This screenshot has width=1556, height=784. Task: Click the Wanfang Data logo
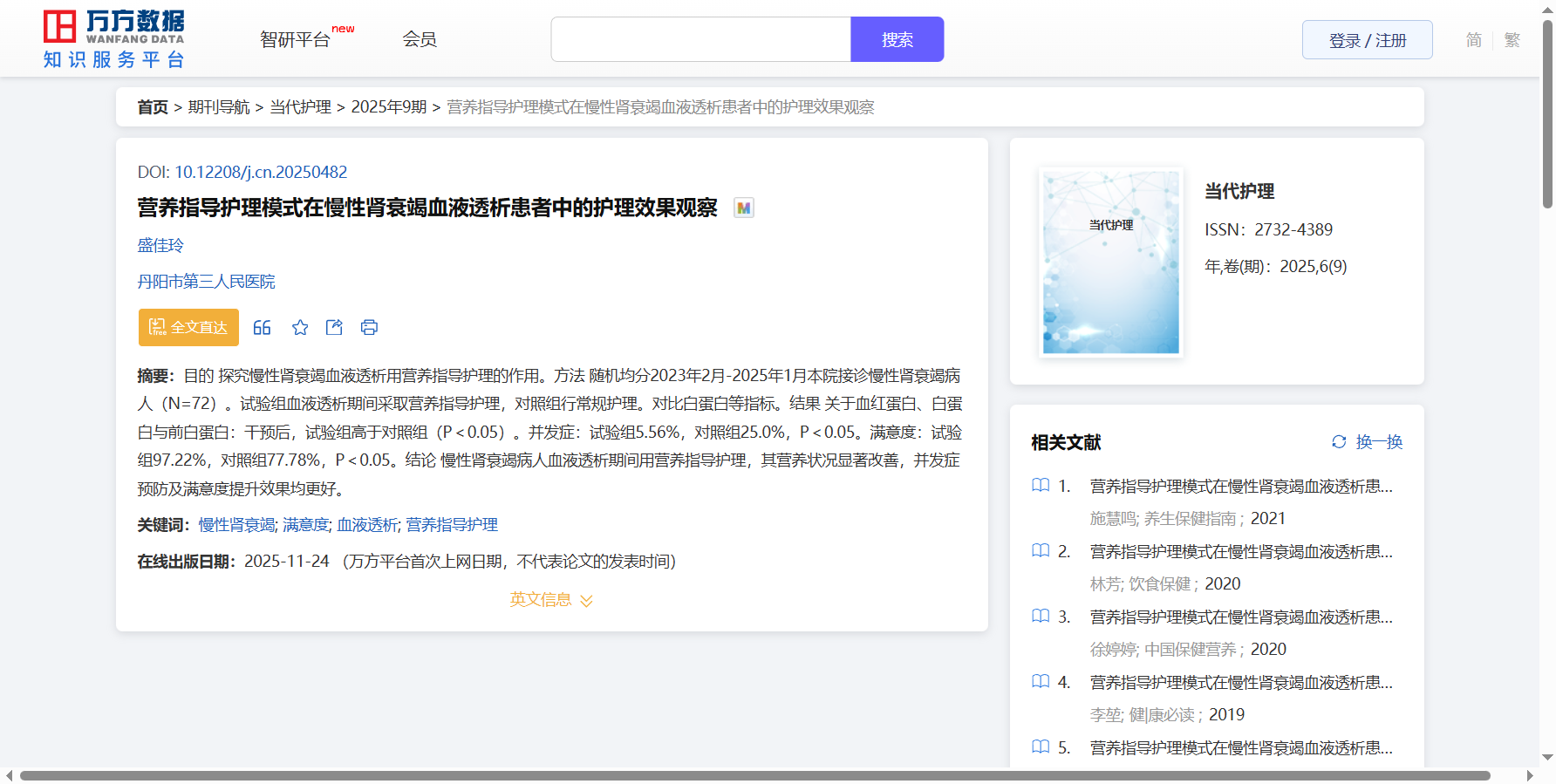114,39
